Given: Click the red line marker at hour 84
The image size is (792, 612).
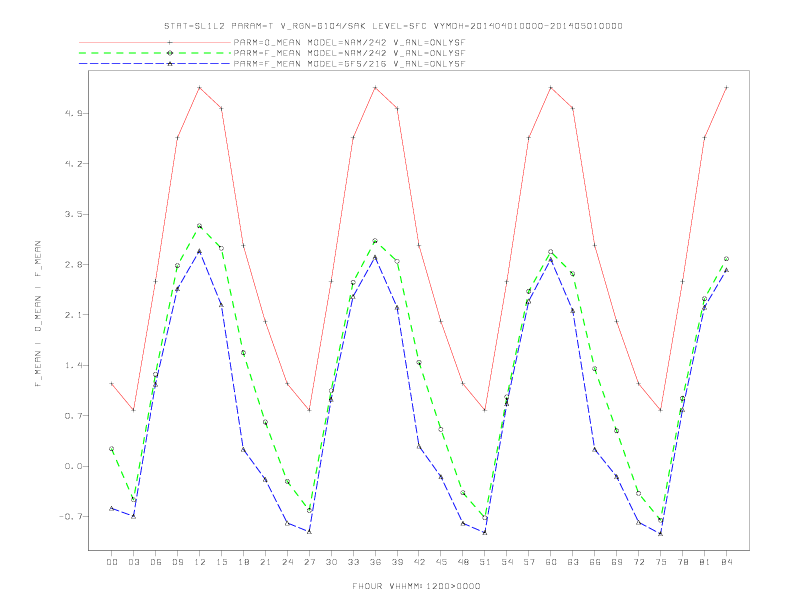Looking at the screenshot, I should (726, 88).
